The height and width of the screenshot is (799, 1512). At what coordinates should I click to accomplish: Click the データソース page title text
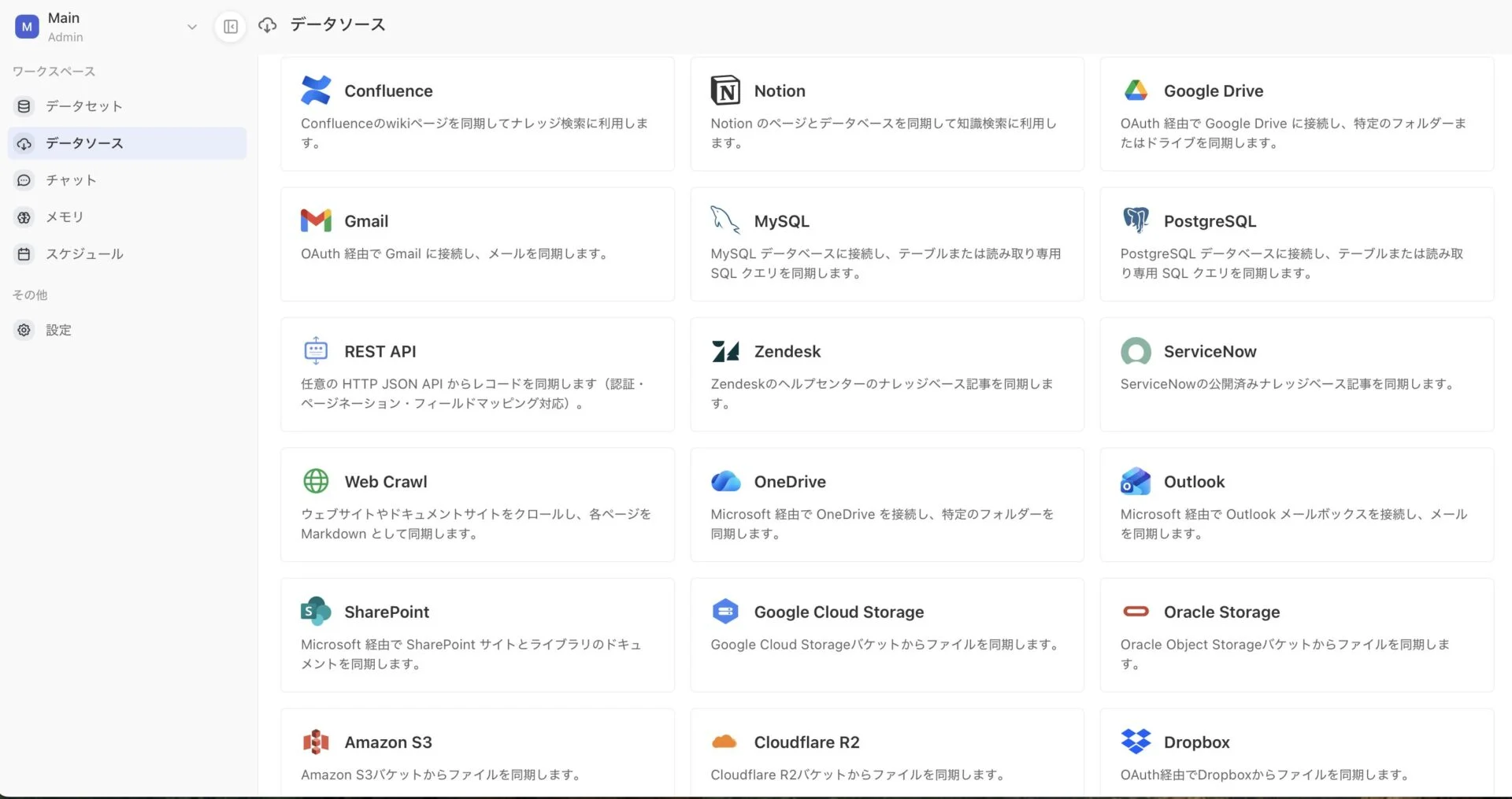pos(338,25)
